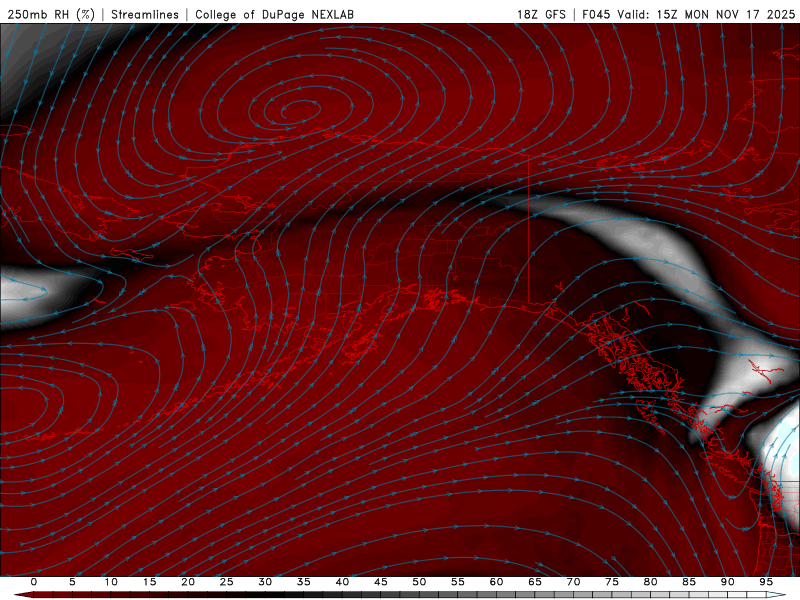The width and height of the screenshot is (800, 600).
Task: Click the 35 label on the color scale
Action: pos(304,582)
